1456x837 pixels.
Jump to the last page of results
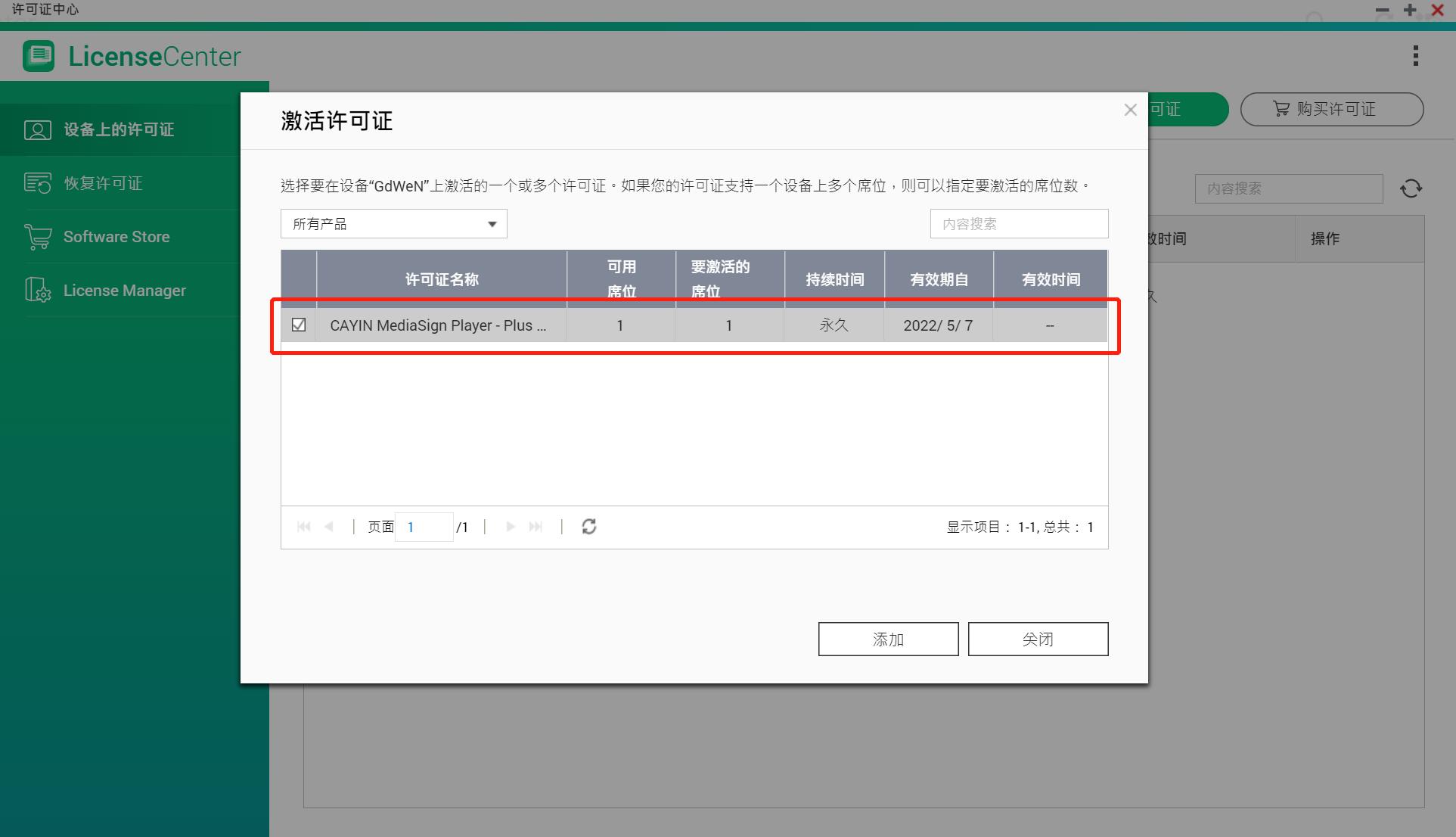coord(536,526)
